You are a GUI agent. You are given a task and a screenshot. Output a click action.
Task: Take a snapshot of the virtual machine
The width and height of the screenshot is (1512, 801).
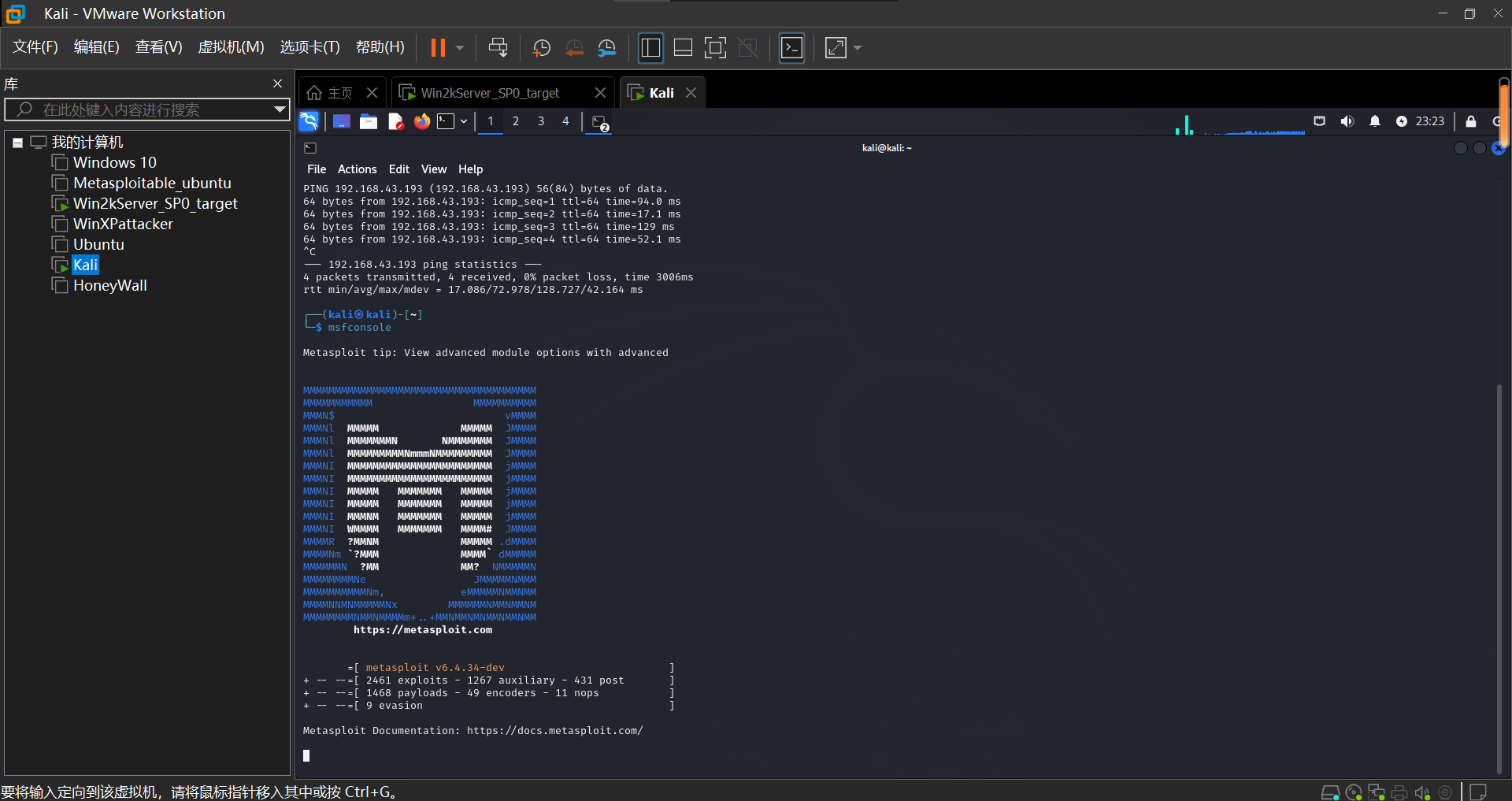(542, 48)
